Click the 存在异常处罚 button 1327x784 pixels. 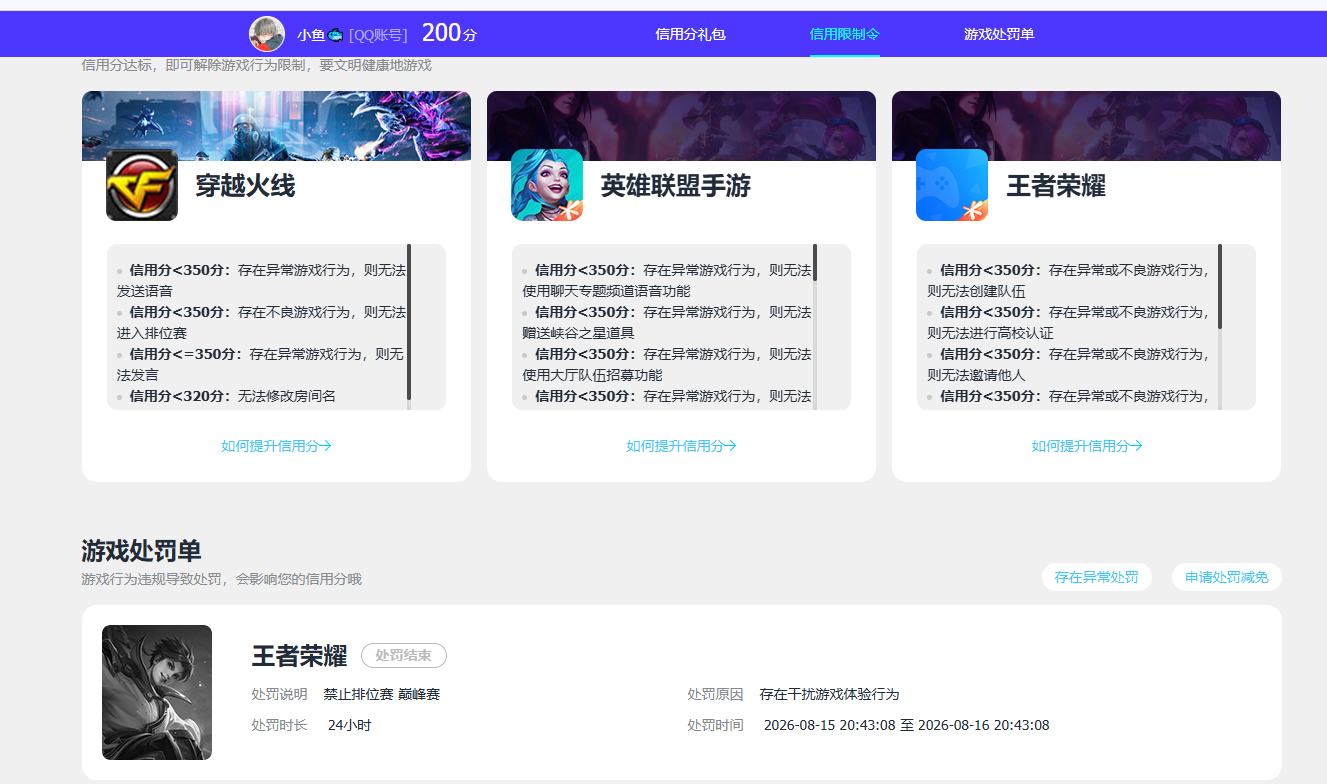[1097, 577]
